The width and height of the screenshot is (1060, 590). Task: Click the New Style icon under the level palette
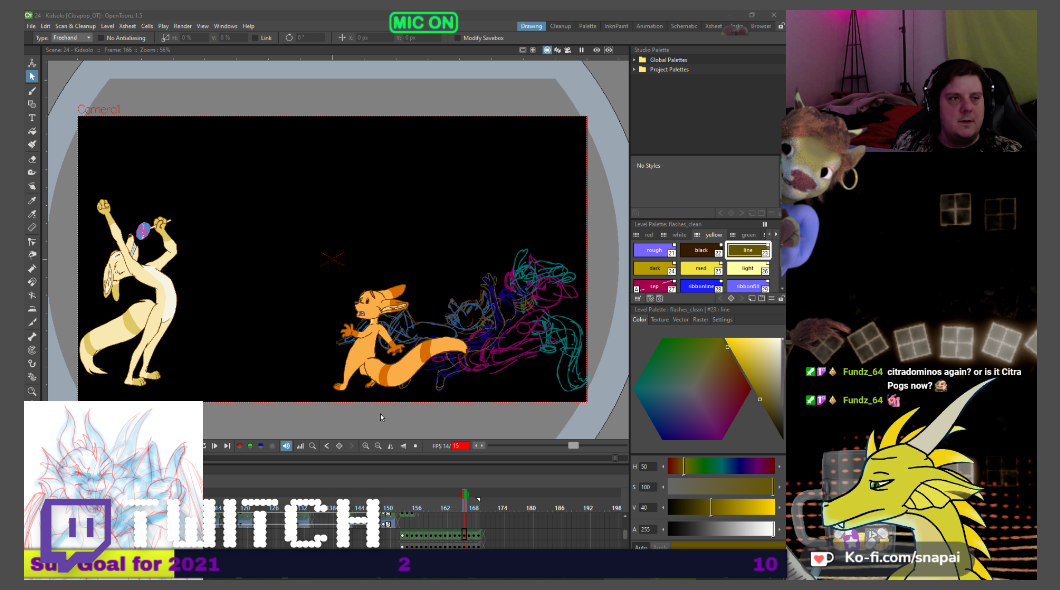(637, 298)
